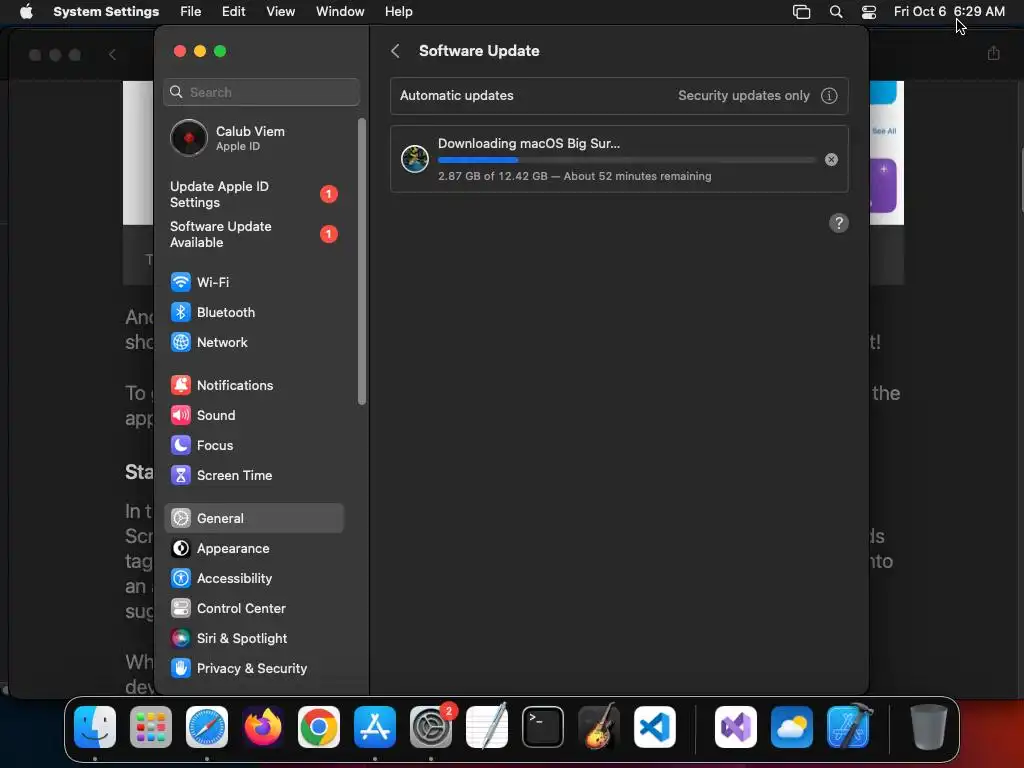Image resolution: width=1024 pixels, height=768 pixels.
Task: Click Share button in background window
Action: click(x=993, y=53)
